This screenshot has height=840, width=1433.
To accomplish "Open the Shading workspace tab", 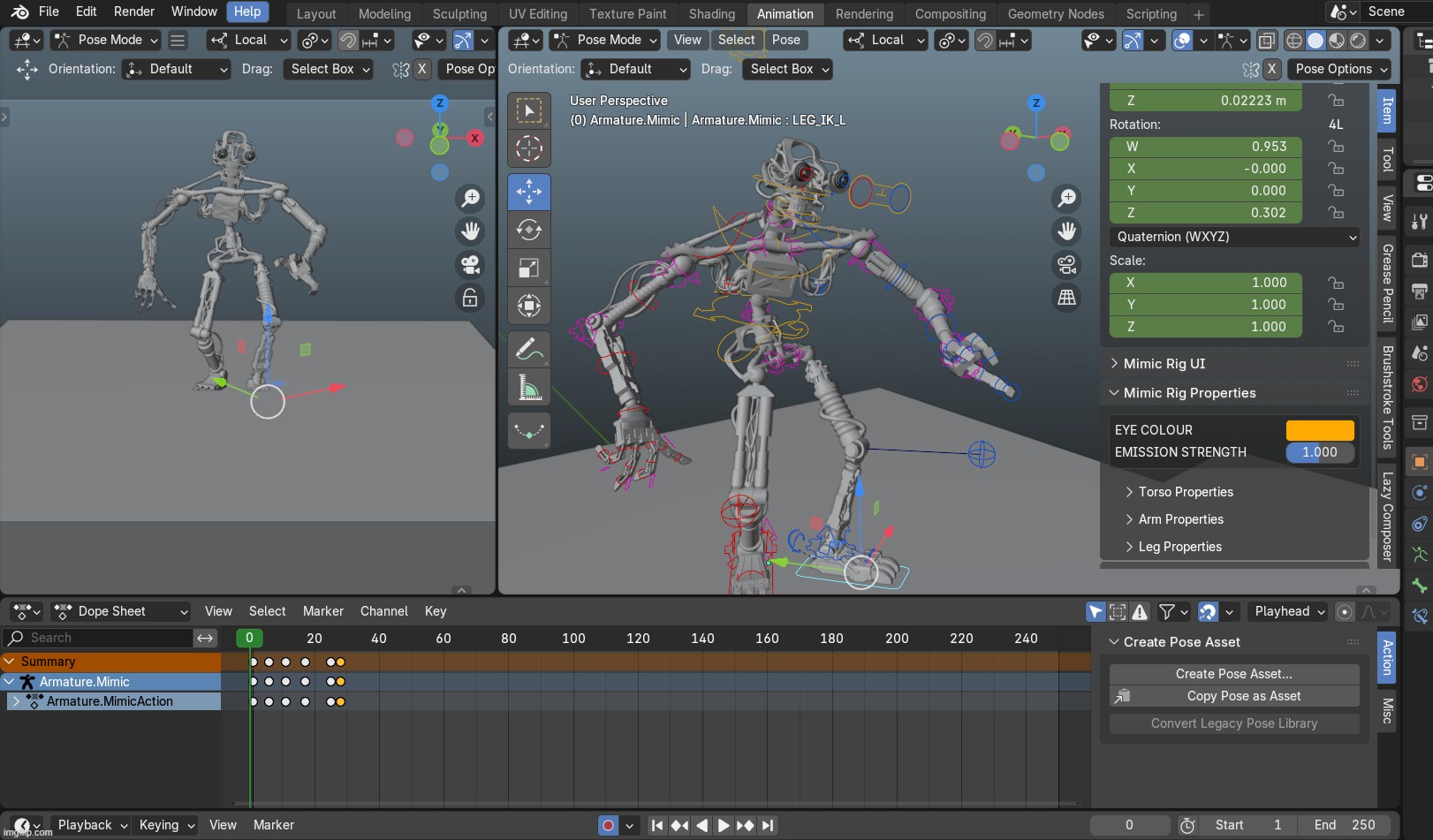I will coord(711,14).
